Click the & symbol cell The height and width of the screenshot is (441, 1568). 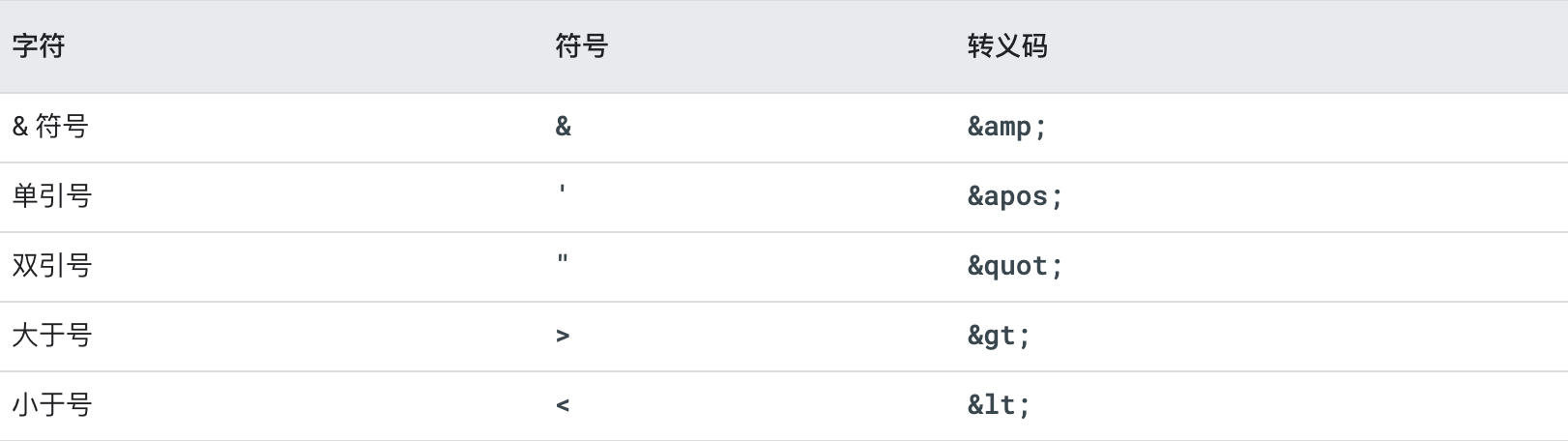(x=564, y=127)
